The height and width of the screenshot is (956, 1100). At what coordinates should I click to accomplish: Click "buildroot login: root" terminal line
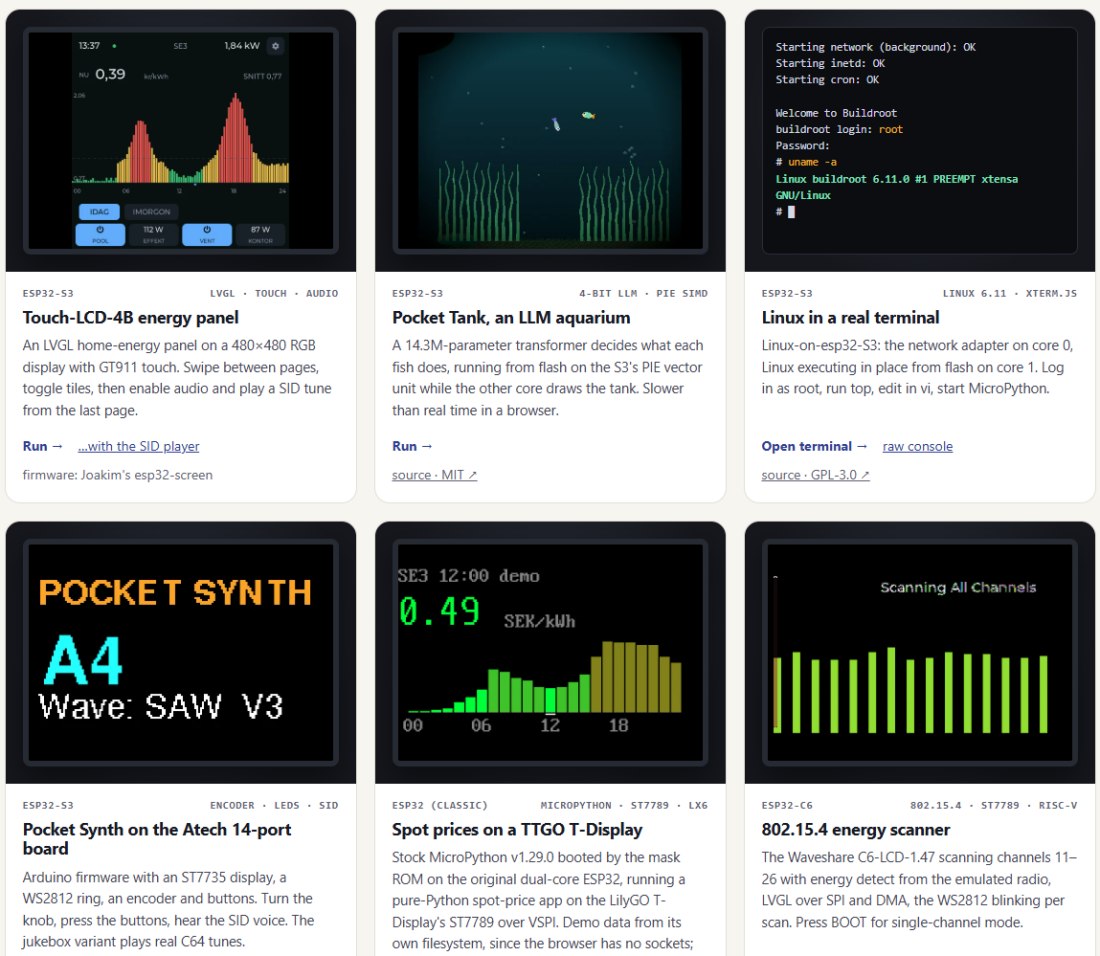tap(839, 129)
